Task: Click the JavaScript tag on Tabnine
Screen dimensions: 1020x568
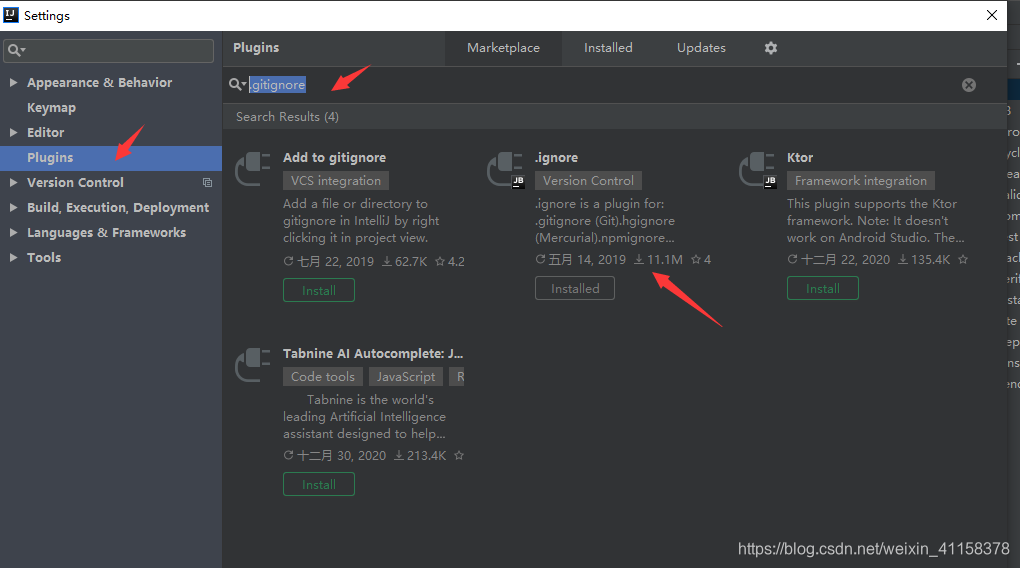Action: (406, 377)
